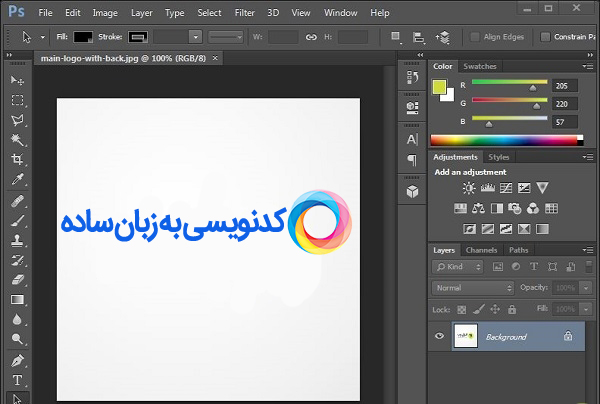
Task: Toggle the pixel layer filter
Action: tap(497, 267)
